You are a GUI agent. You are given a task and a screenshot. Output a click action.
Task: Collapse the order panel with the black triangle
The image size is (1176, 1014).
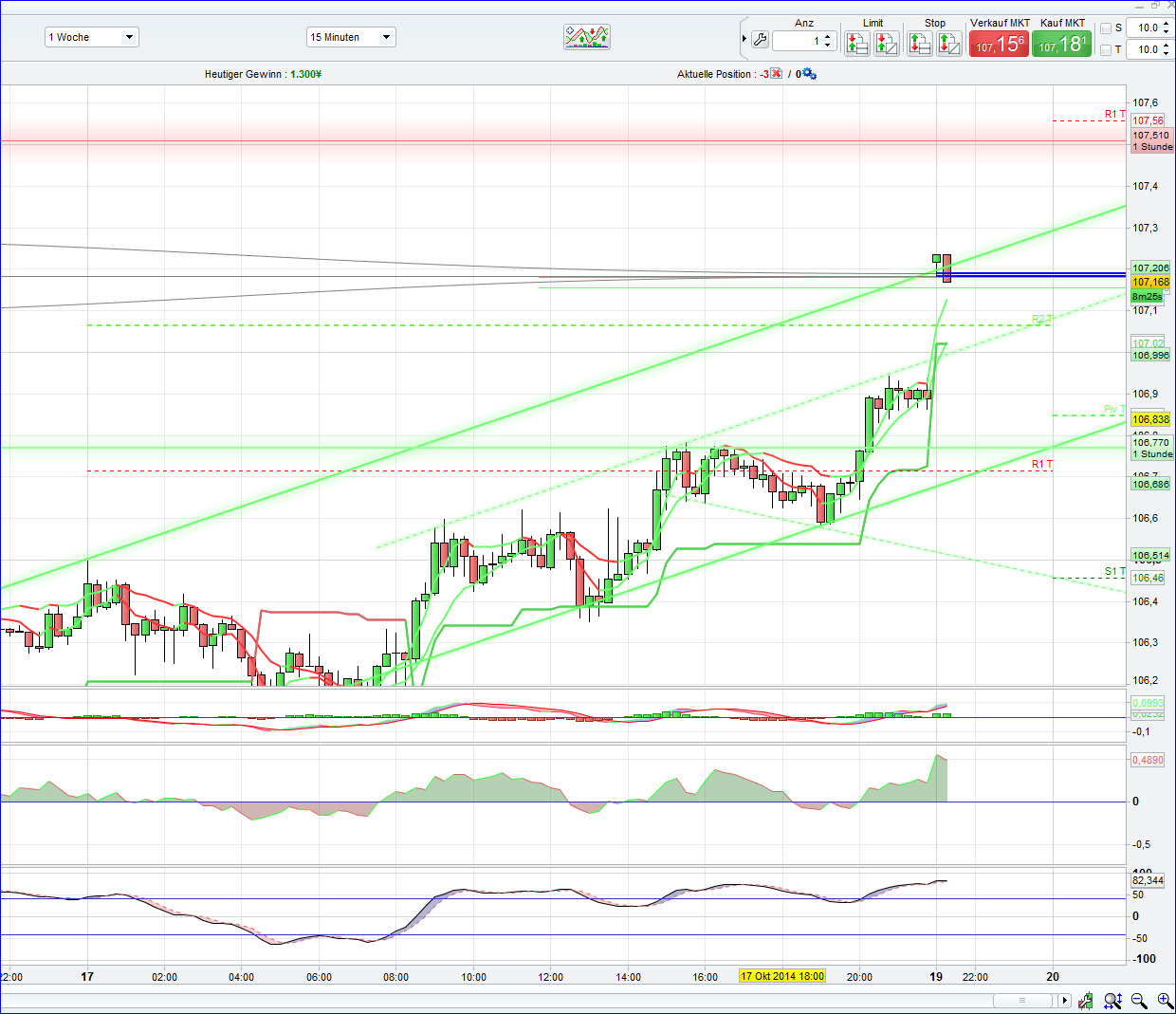(x=744, y=39)
